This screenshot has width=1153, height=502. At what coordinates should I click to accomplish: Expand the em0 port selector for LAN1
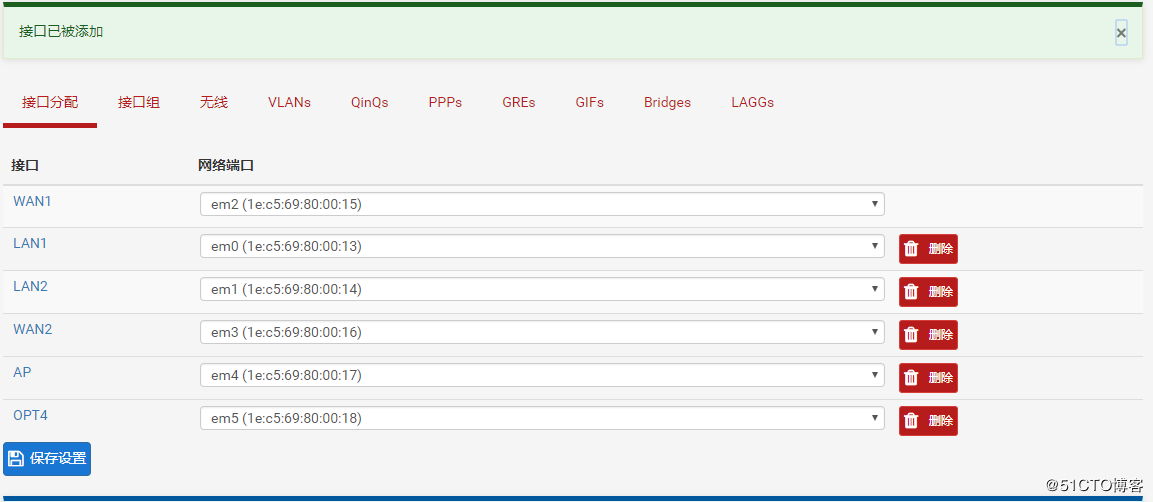[542, 247]
